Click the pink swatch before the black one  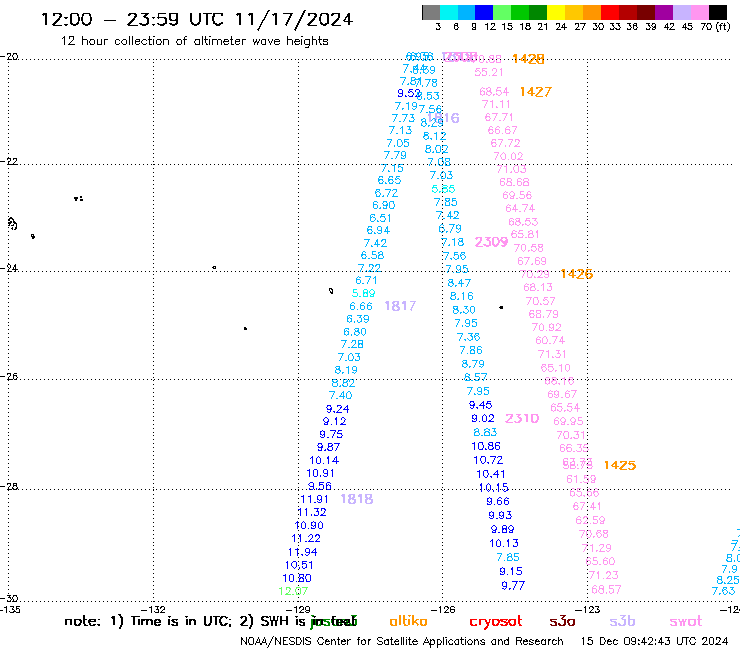point(699,12)
